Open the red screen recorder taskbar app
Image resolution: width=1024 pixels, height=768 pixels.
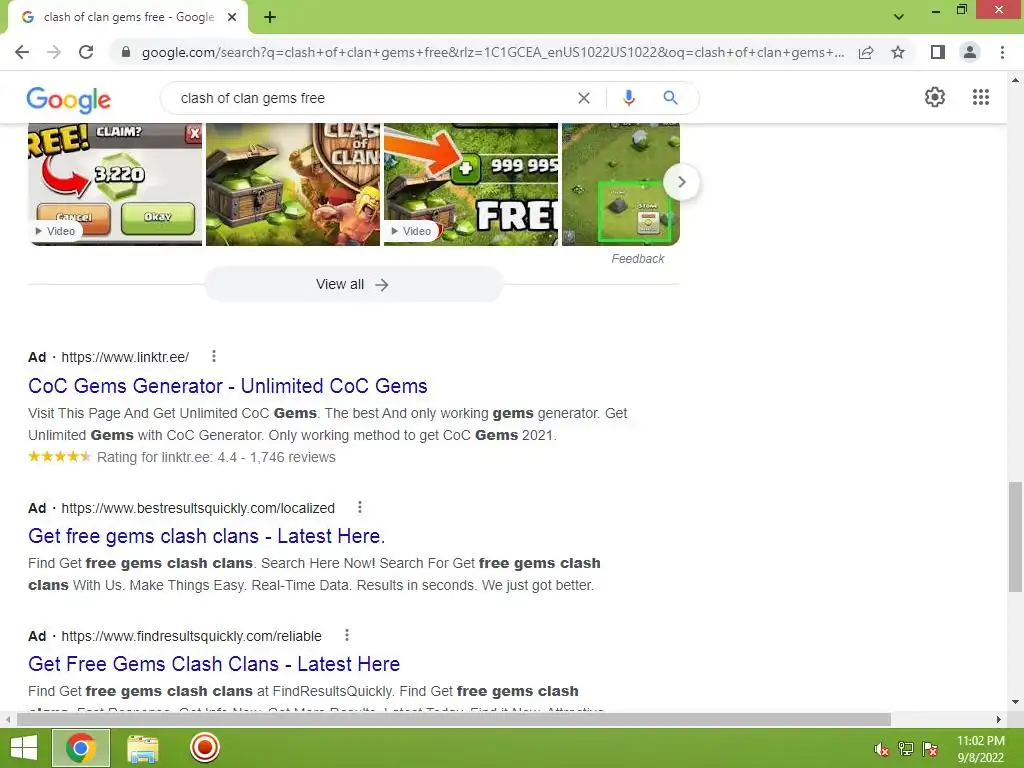tap(204, 748)
